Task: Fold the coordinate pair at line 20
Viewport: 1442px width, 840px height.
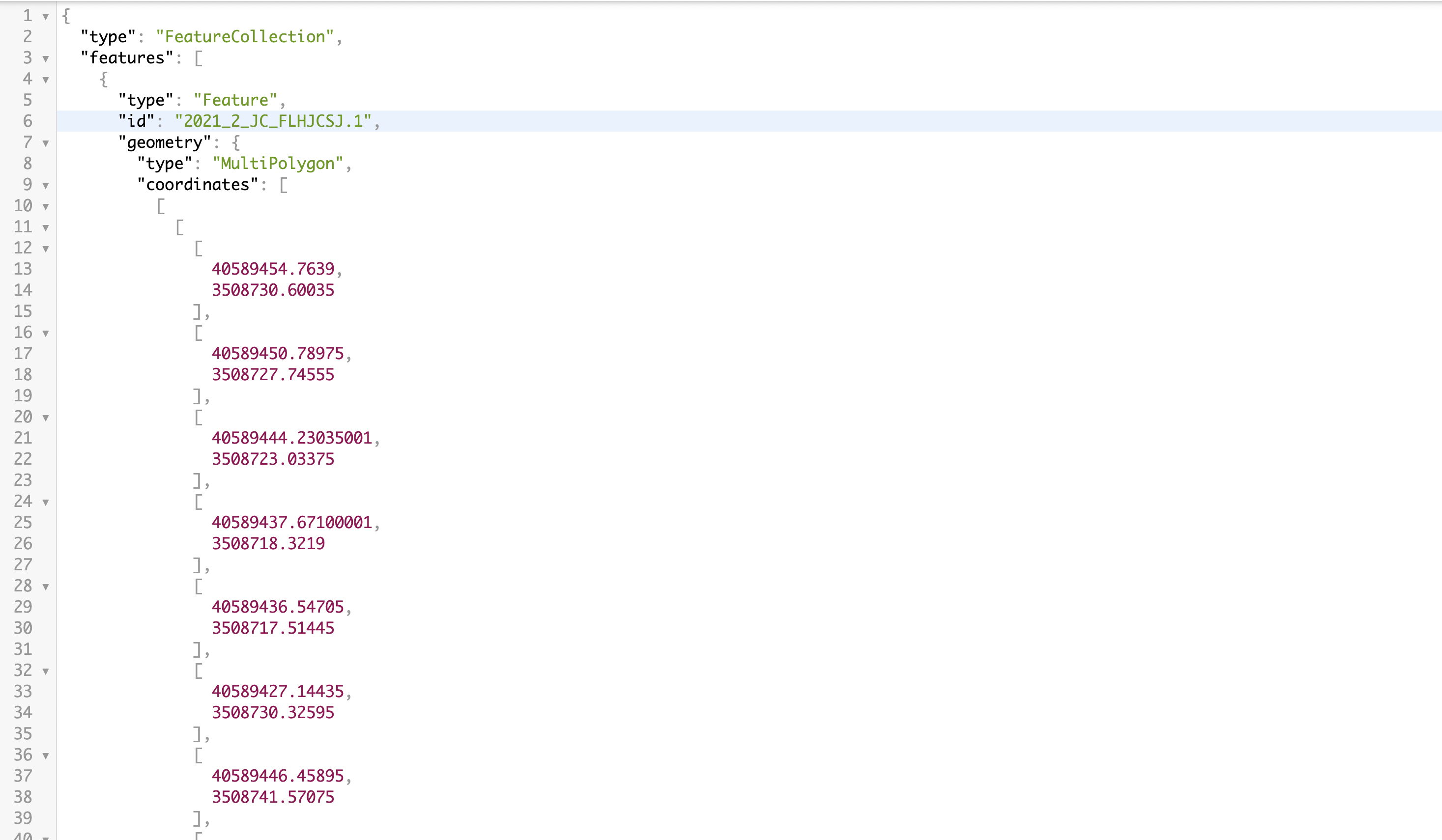Action: (46, 418)
